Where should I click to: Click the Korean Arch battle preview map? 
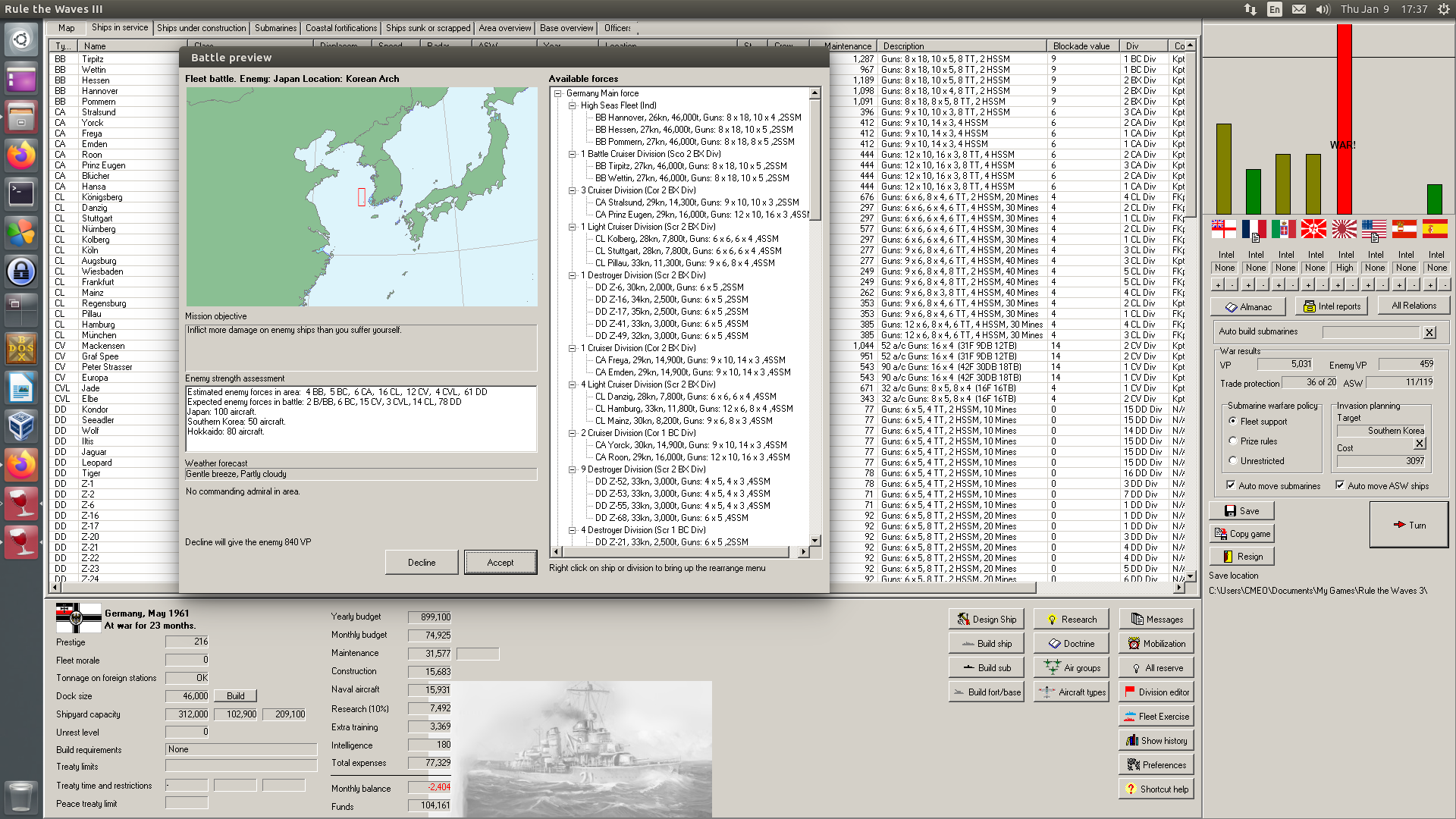pyautogui.click(x=362, y=196)
